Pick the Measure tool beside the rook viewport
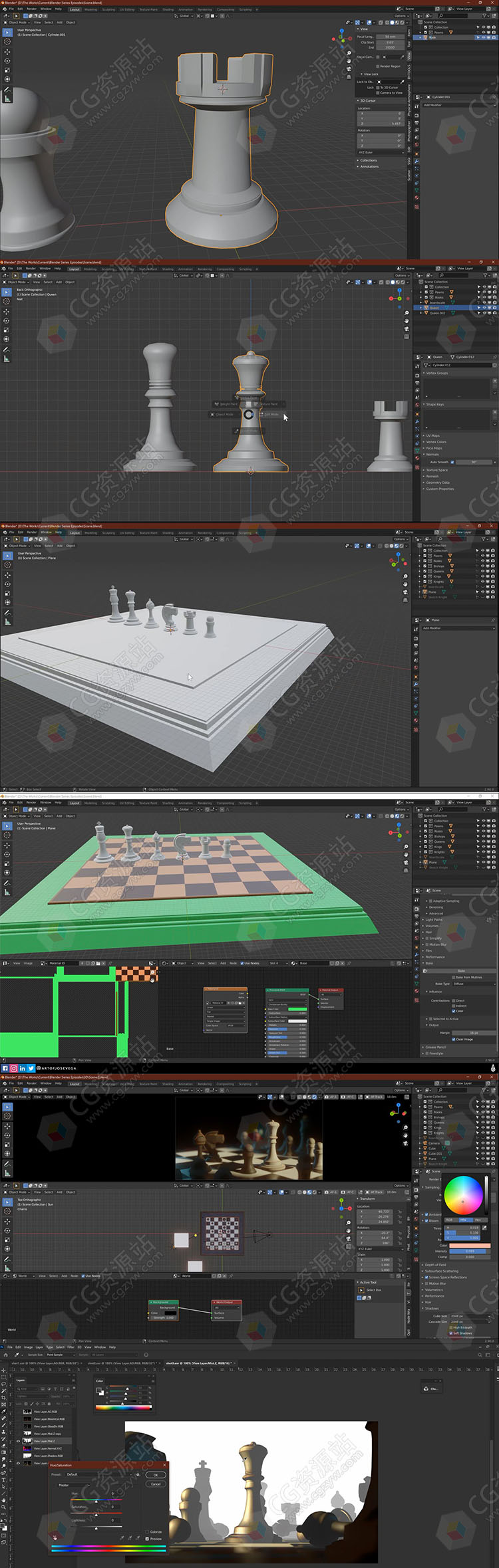The image size is (499, 1568). [x=7, y=98]
